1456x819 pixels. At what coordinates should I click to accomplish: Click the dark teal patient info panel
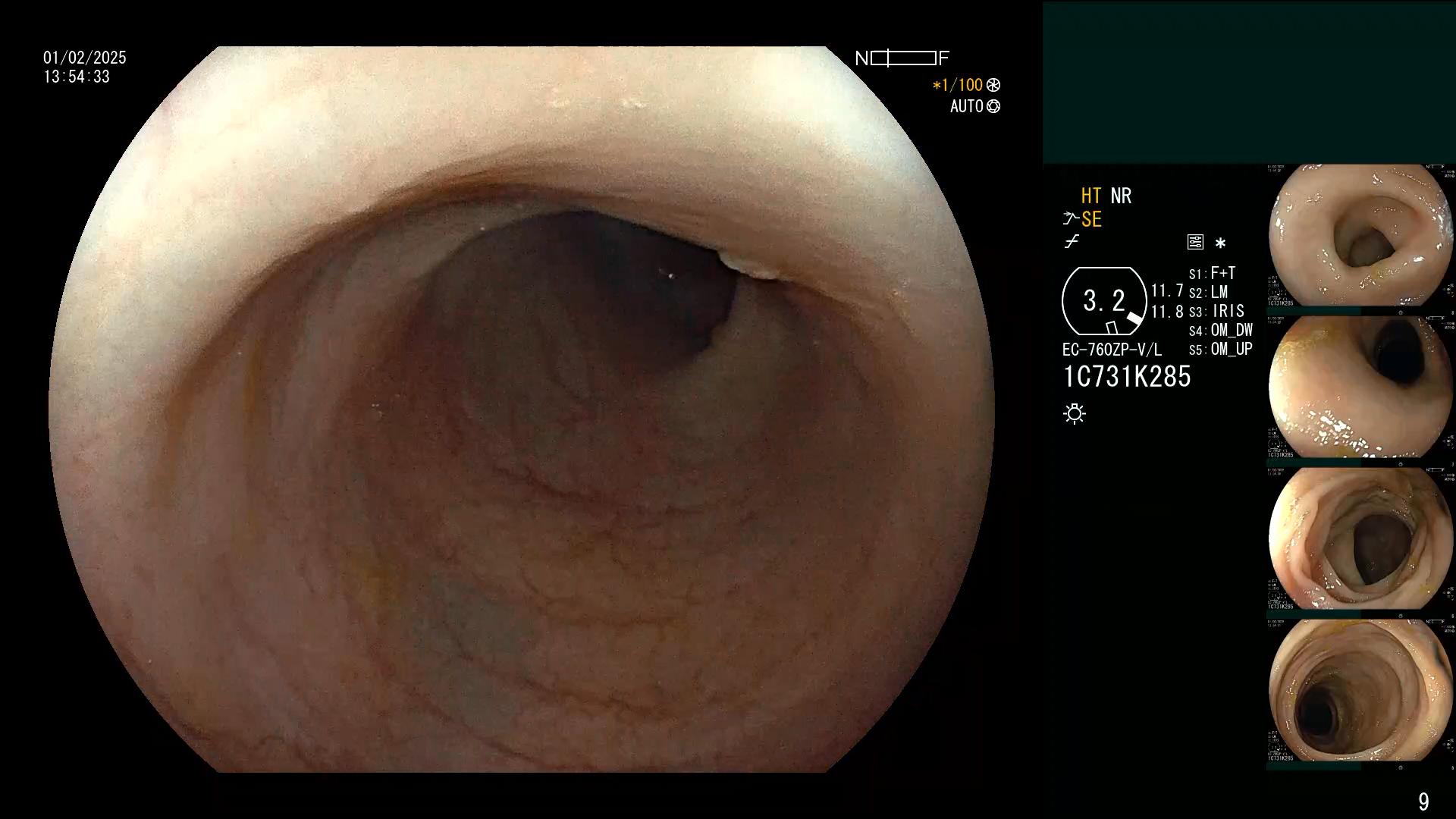[x=1249, y=82]
